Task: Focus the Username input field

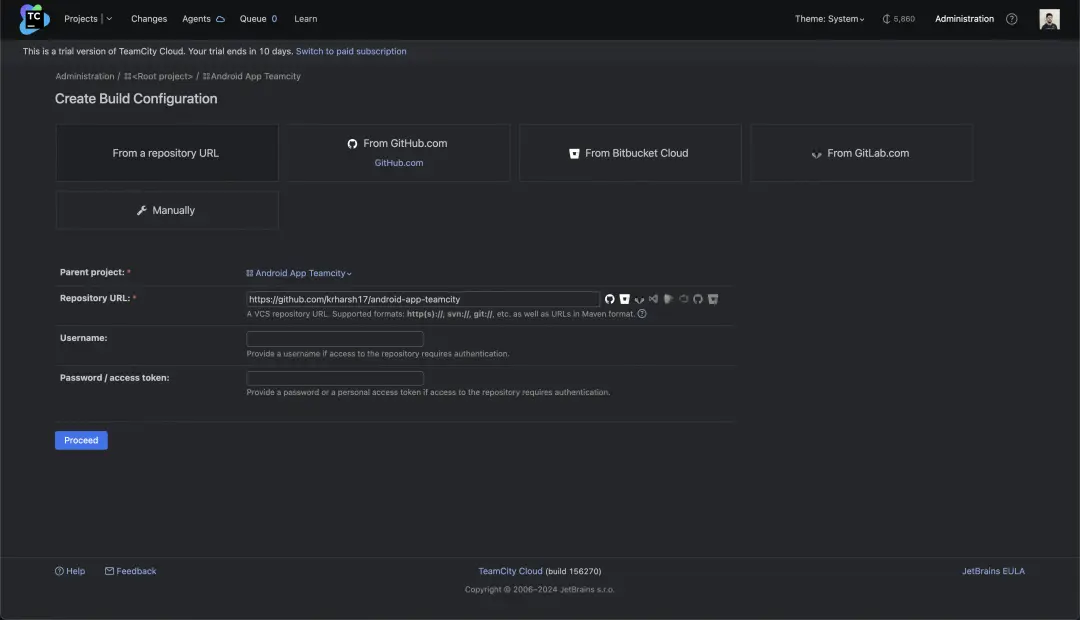Action: click(335, 339)
